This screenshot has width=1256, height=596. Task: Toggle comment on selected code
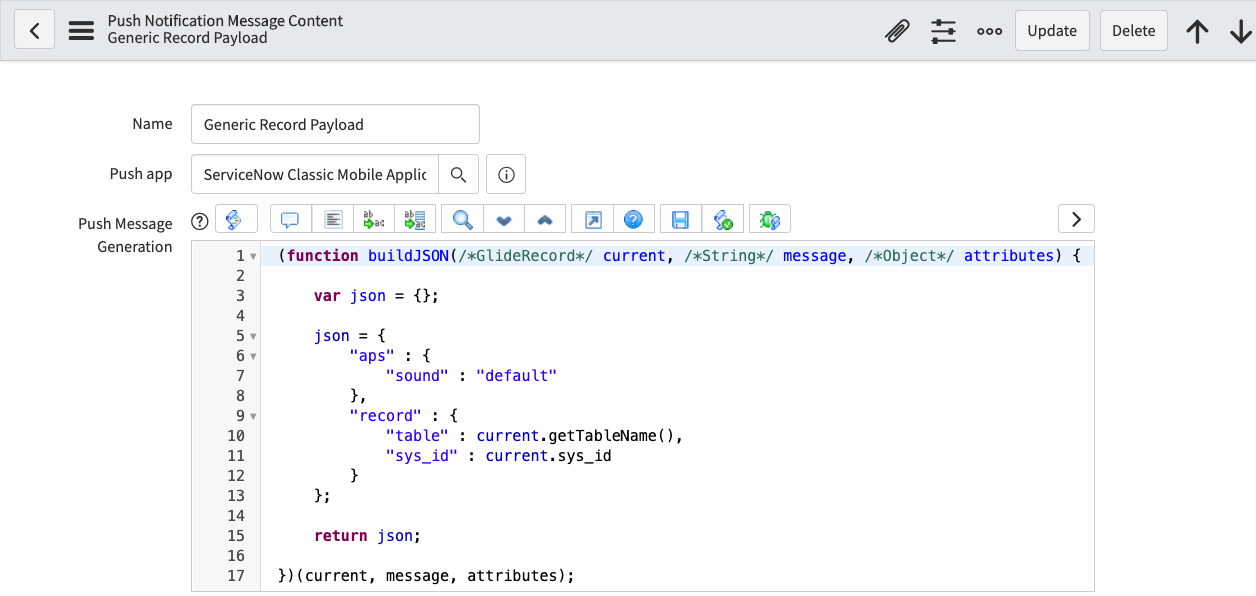(x=291, y=219)
